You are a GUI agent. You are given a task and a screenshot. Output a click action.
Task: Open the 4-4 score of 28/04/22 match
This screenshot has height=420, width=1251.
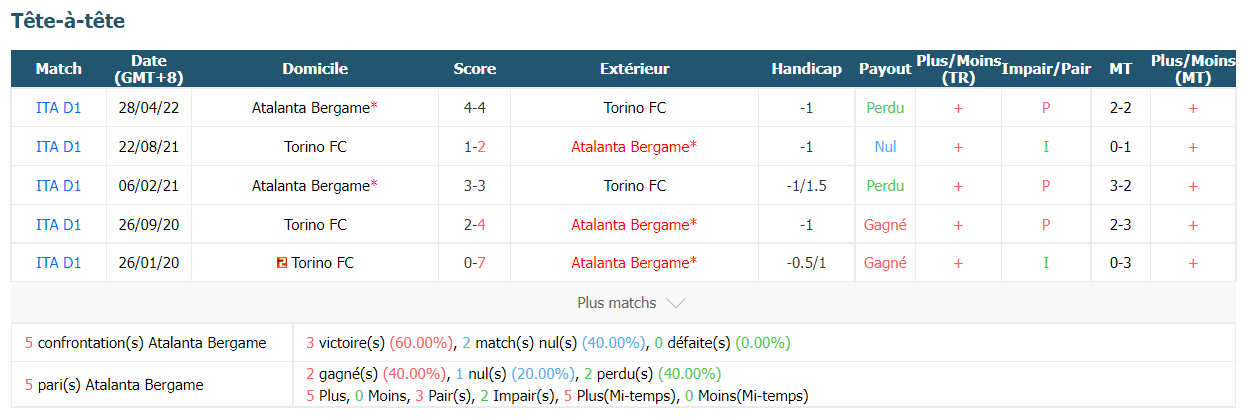tap(475, 108)
